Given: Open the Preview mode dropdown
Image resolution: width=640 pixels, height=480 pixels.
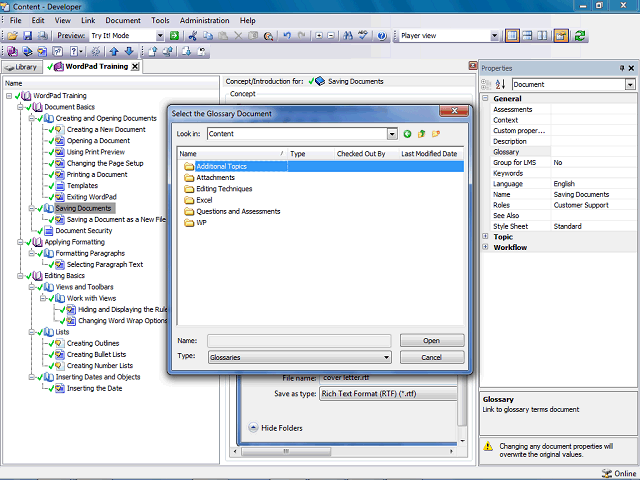Looking at the screenshot, I should (160, 36).
